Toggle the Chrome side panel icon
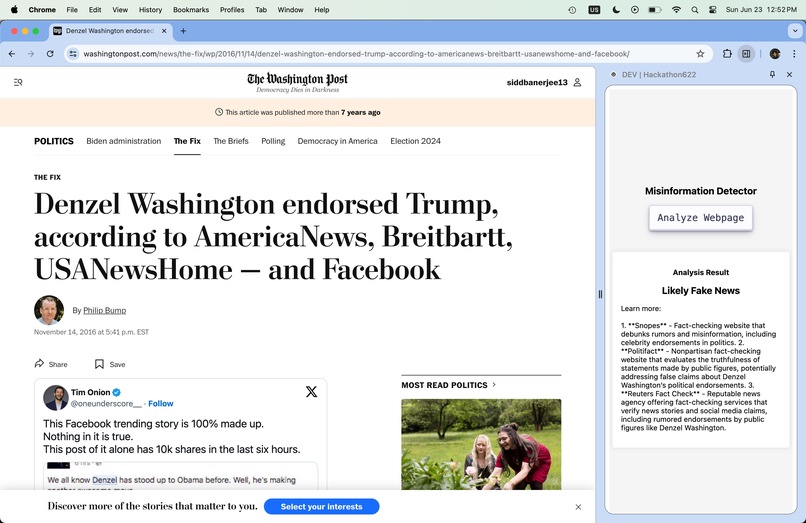Viewport: 806px width, 523px height. coord(746,53)
